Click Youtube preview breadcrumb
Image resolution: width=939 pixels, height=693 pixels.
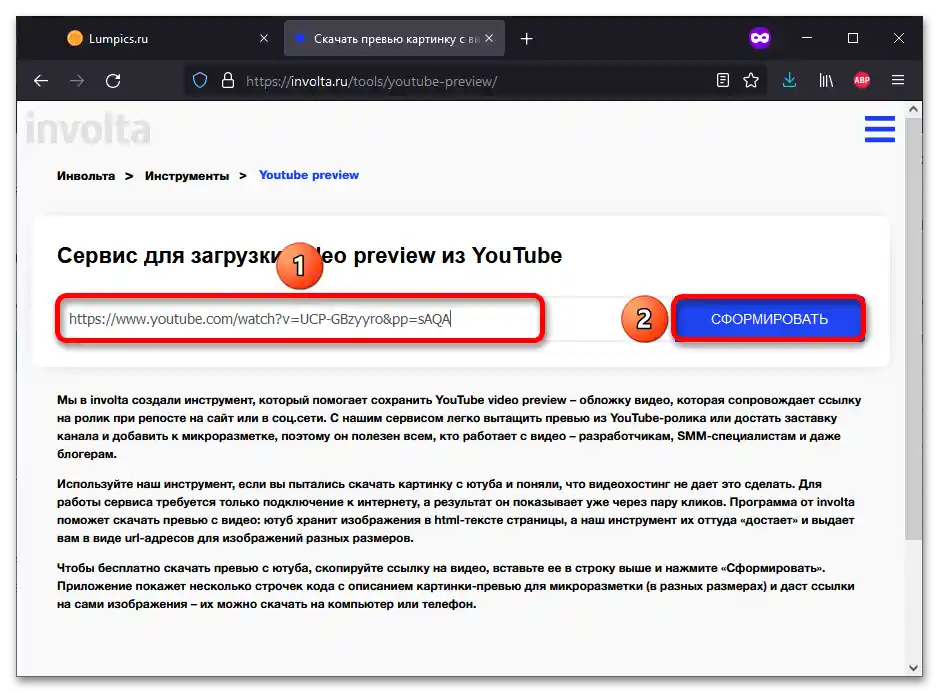tap(309, 175)
